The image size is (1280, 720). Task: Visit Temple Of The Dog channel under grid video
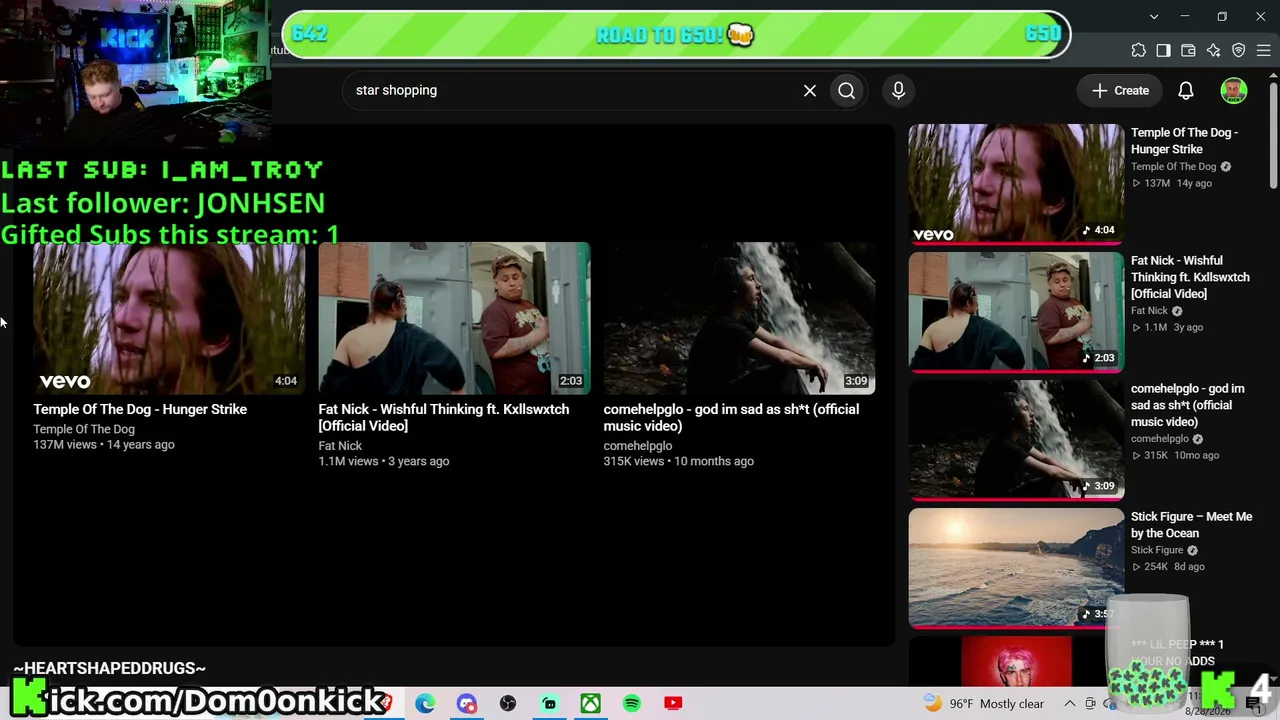[x=84, y=429]
